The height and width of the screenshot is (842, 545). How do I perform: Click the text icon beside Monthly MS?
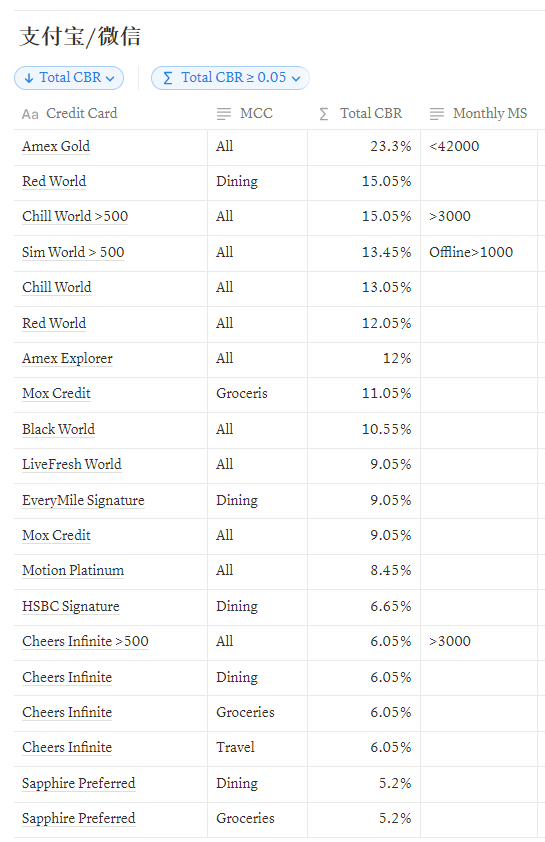(x=437, y=114)
